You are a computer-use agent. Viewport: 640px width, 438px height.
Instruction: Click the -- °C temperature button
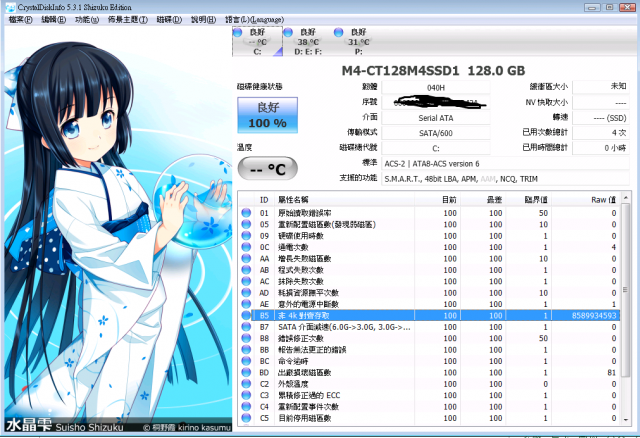[x=267, y=168]
